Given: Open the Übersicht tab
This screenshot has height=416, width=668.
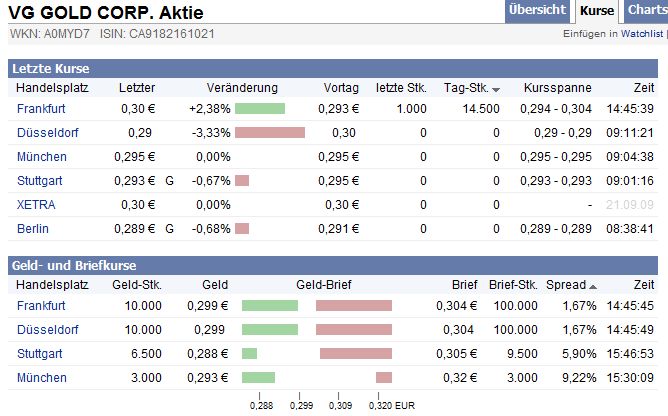Looking at the screenshot, I should click(x=537, y=10).
